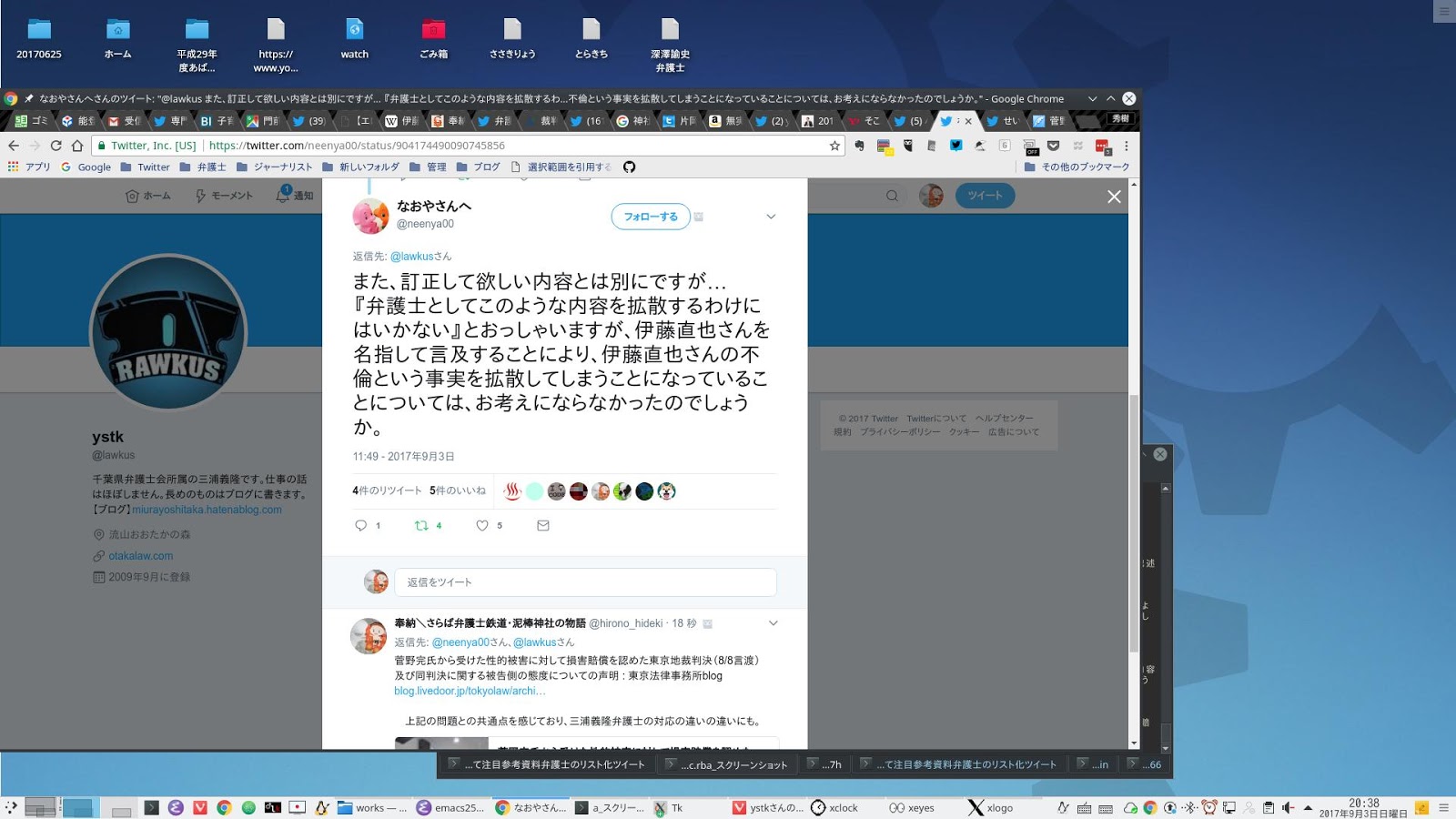The image size is (1456, 819).
Task: Switch to the Amazon 無料 tab
Action: (726, 120)
